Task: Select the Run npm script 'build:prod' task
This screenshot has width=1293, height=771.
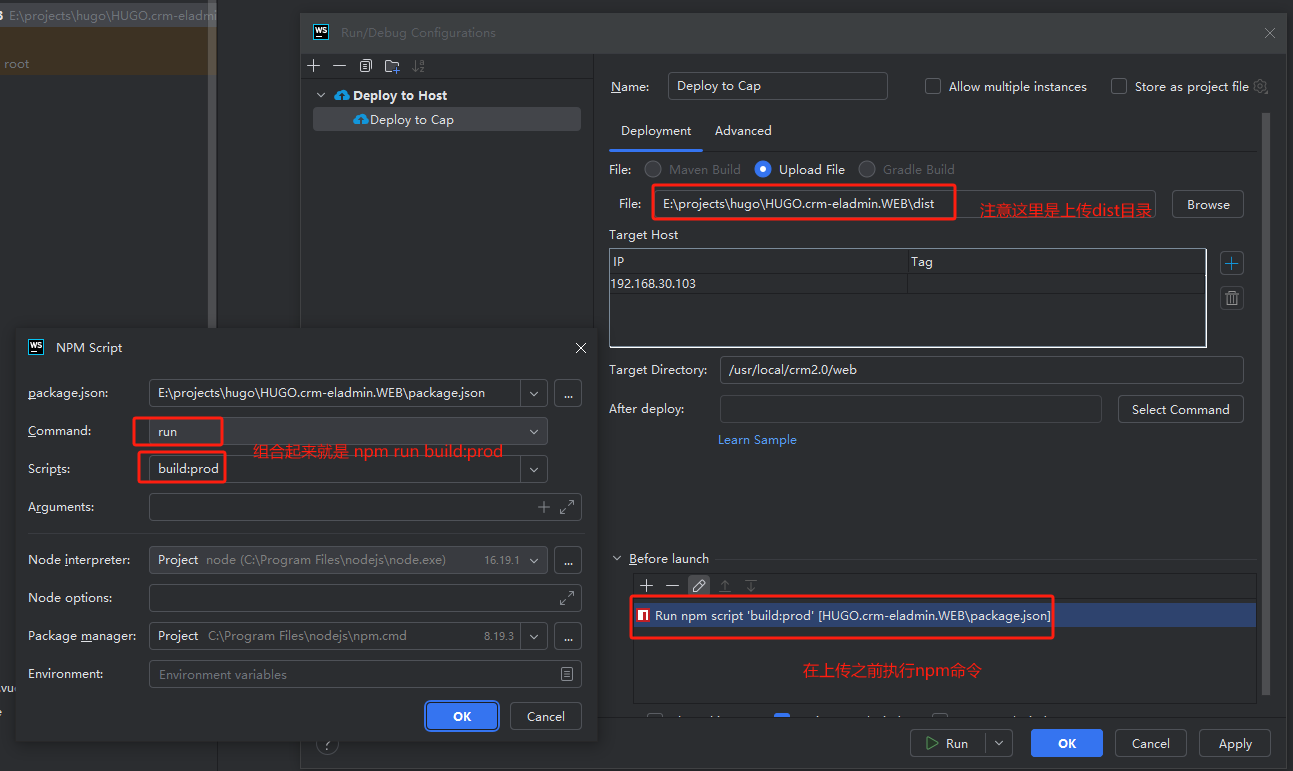Action: click(x=944, y=615)
